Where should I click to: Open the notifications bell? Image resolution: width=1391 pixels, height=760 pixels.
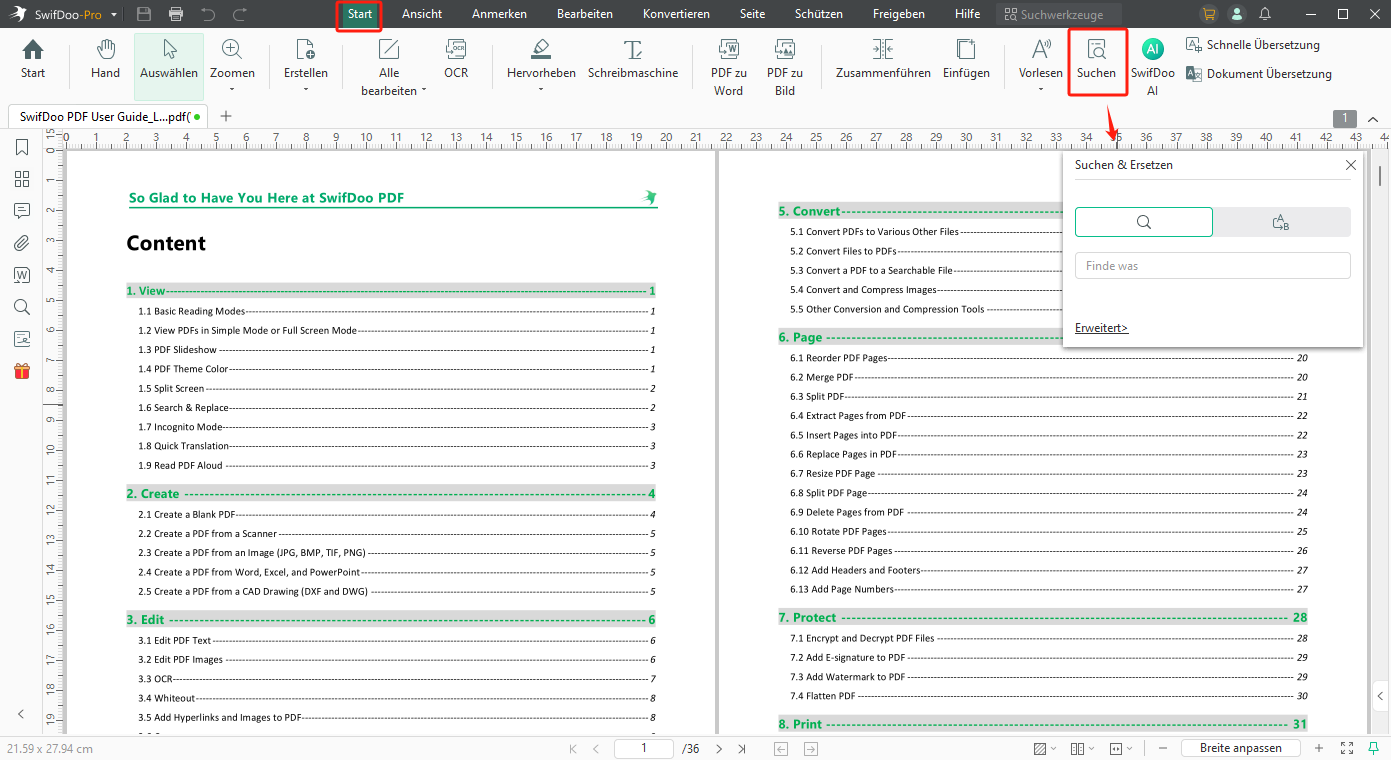click(1265, 14)
